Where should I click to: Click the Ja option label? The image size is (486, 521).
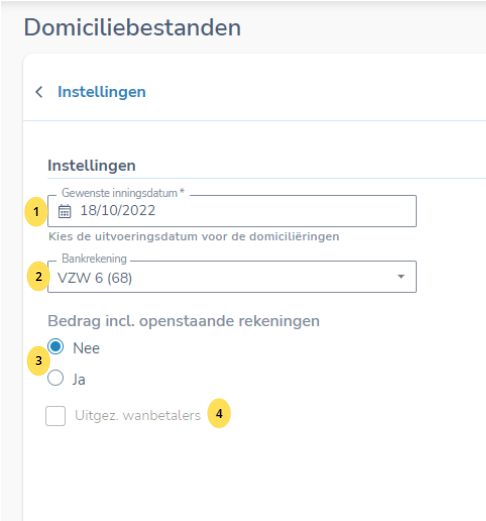click(x=79, y=379)
